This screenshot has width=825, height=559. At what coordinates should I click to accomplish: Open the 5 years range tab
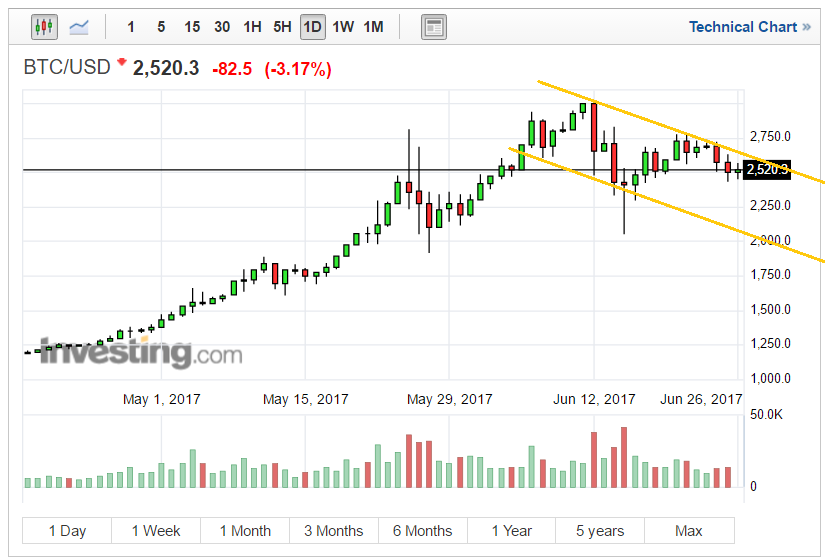pos(600,531)
